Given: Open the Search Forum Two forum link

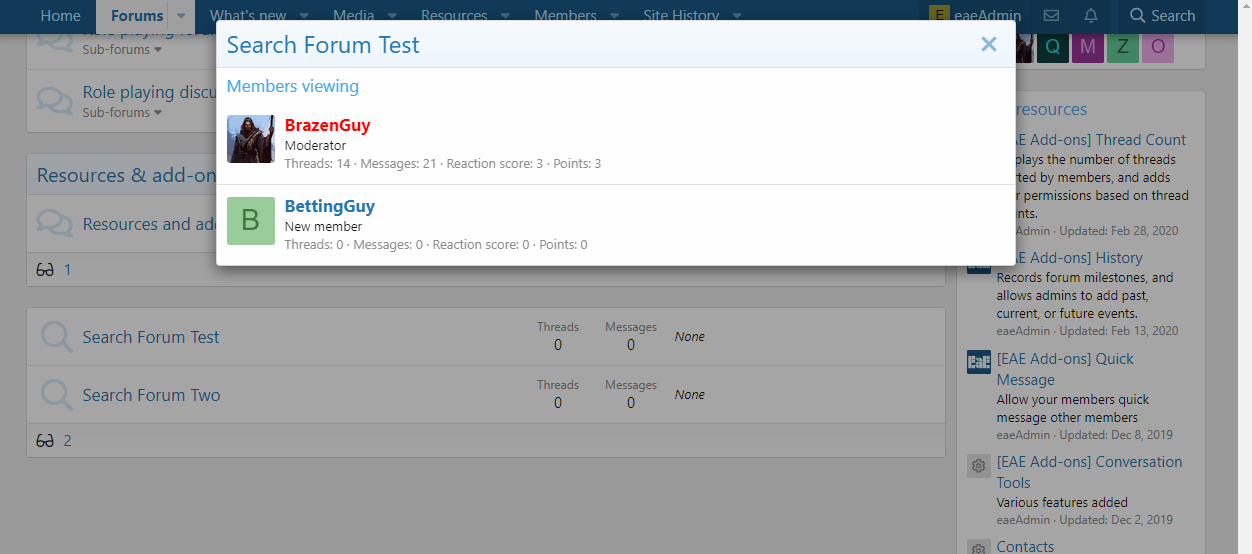Looking at the screenshot, I should (151, 395).
